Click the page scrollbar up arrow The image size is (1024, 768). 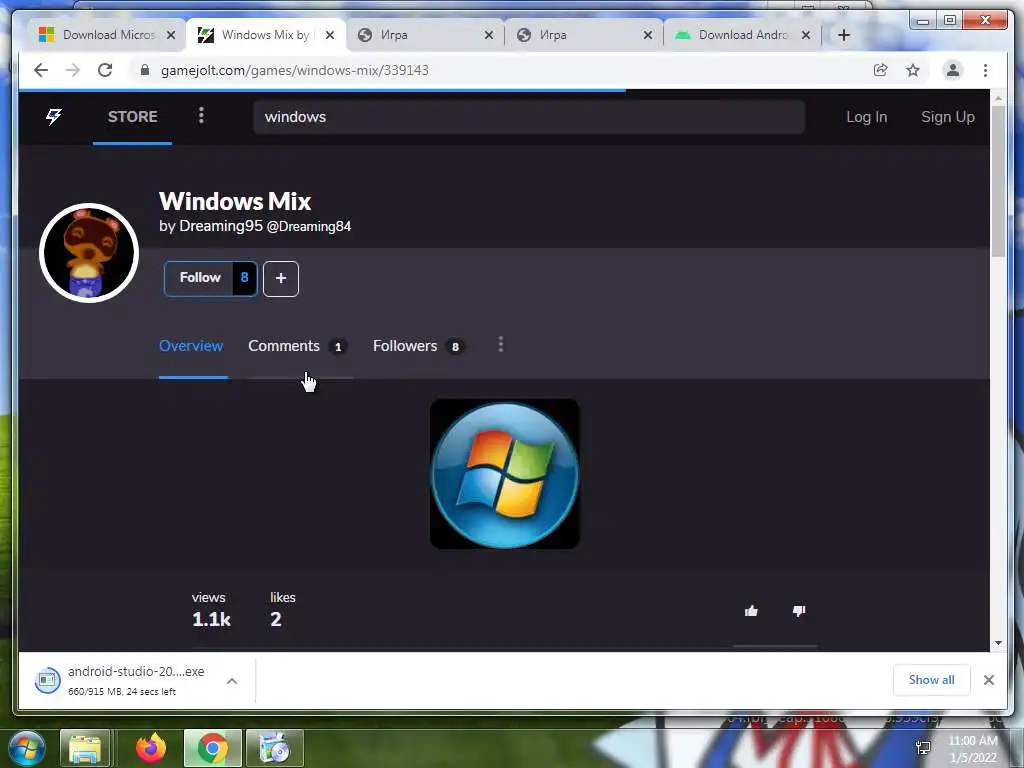click(x=998, y=98)
